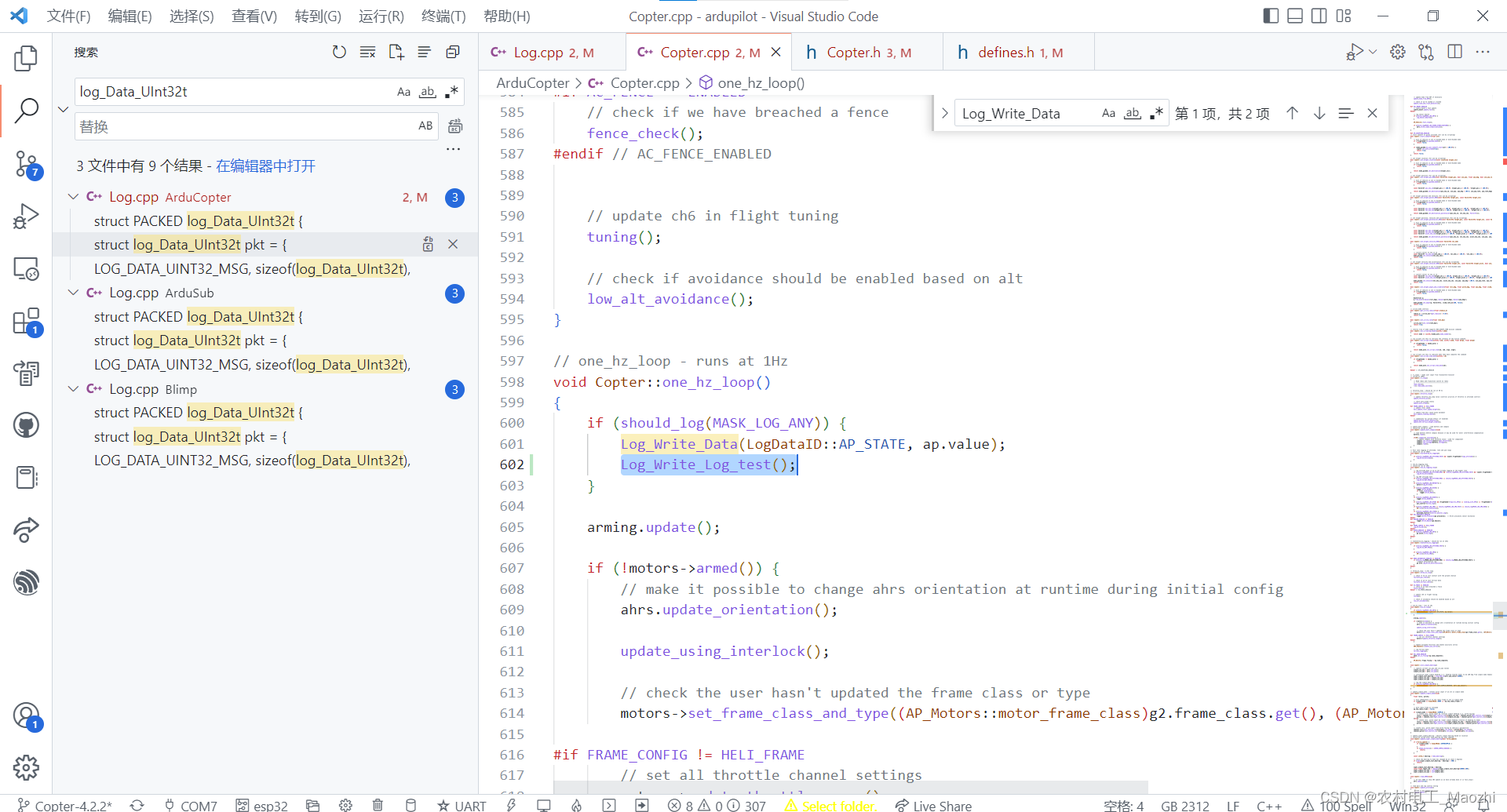Click Replace All icon beside replace field
The height and width of the screenshot is (812, 1507).
(x=455, y=126)
